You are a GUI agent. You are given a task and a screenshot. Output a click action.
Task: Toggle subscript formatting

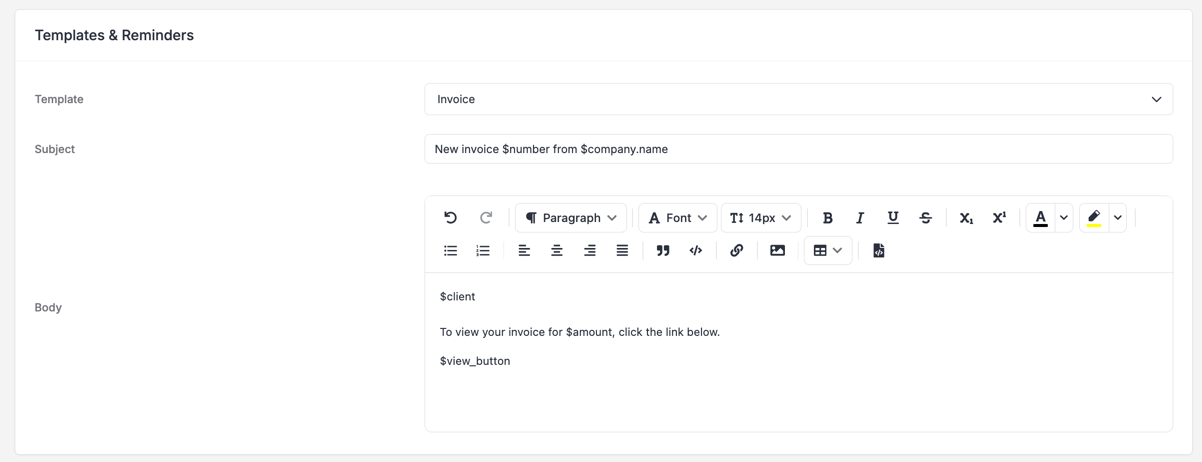pos(966,218)
